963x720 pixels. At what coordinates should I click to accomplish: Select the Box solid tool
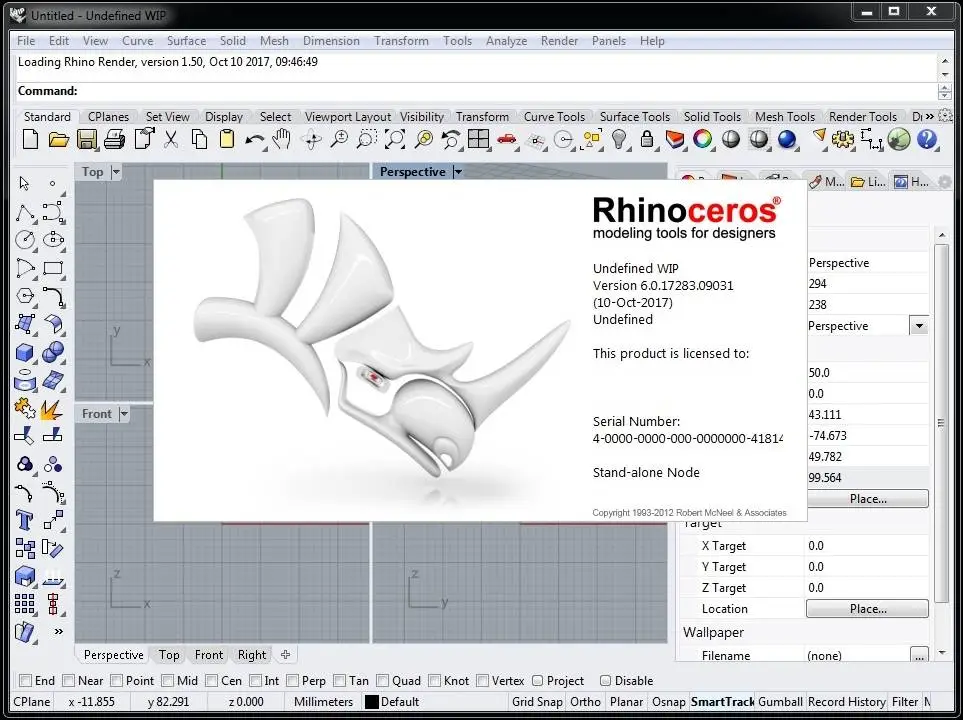pyautogui.click(x=25, y=353)
